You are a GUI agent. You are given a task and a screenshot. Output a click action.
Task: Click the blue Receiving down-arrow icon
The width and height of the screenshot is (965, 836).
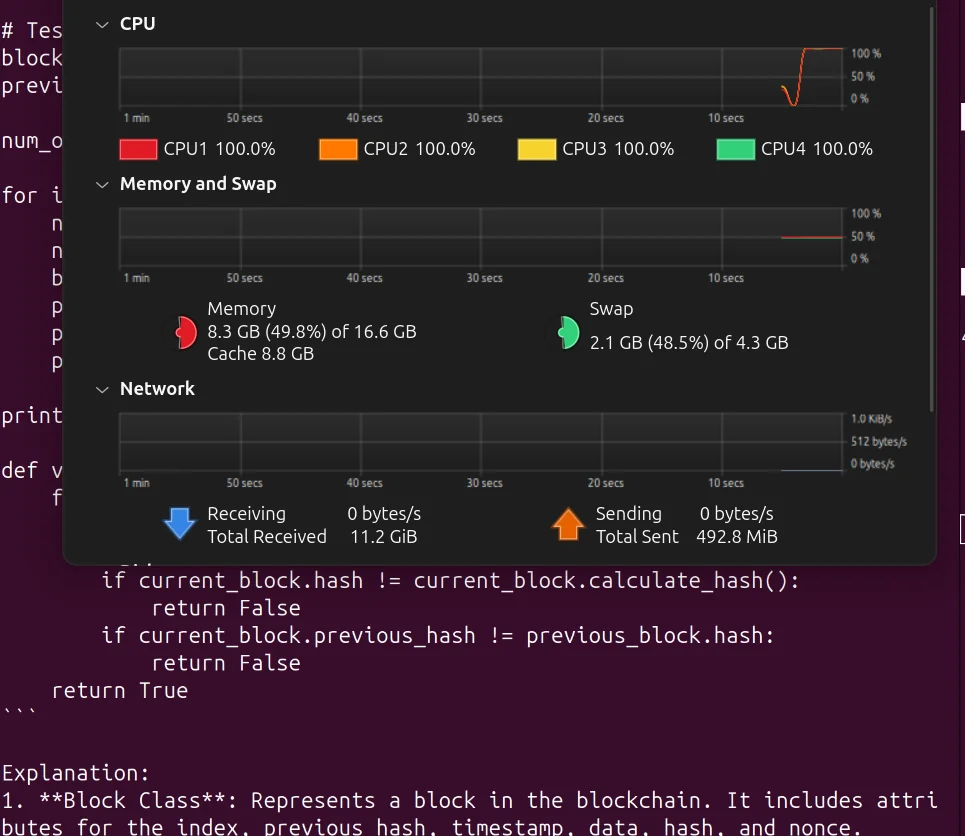tap(179, 524)
